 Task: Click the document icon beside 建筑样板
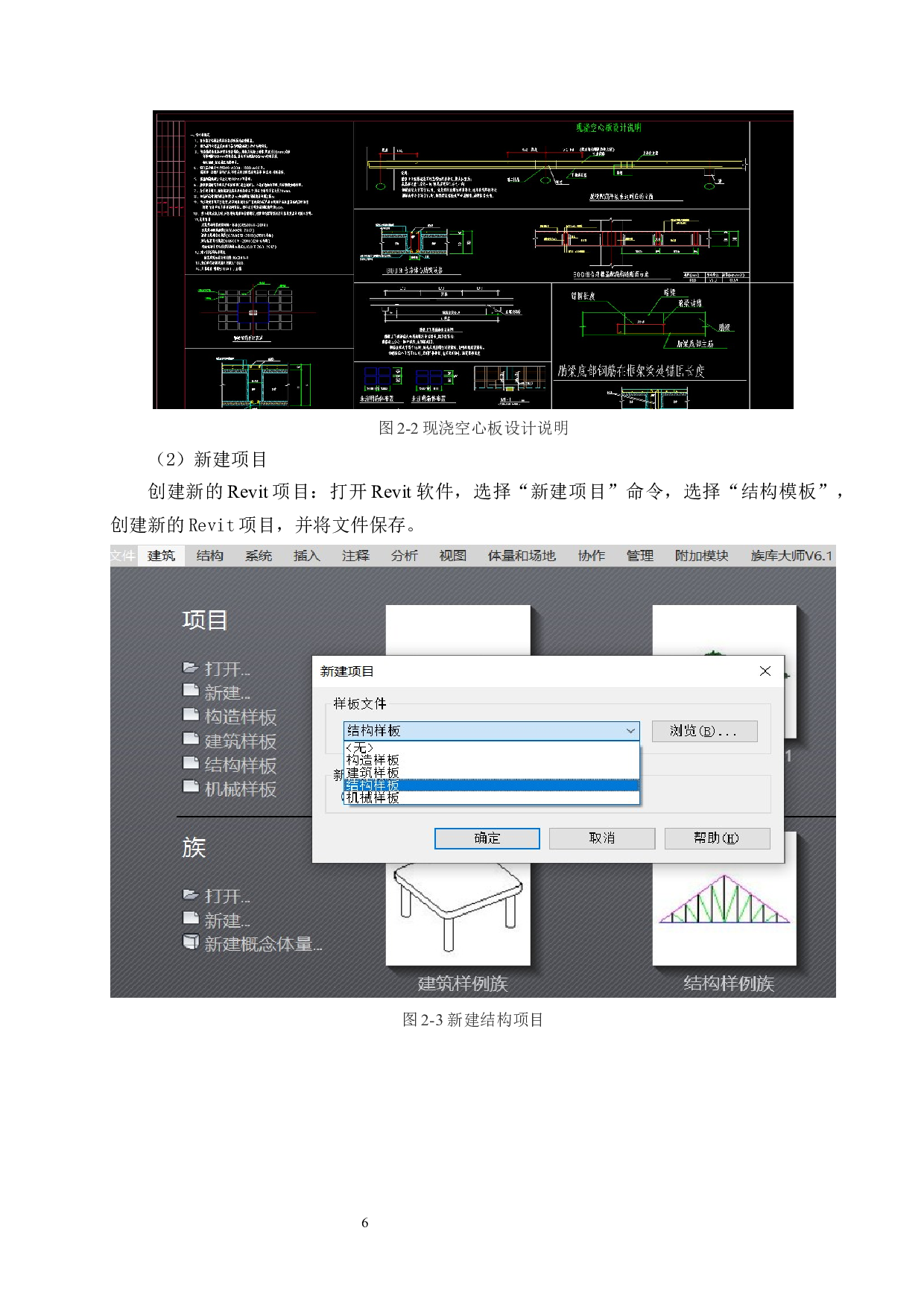191,738
